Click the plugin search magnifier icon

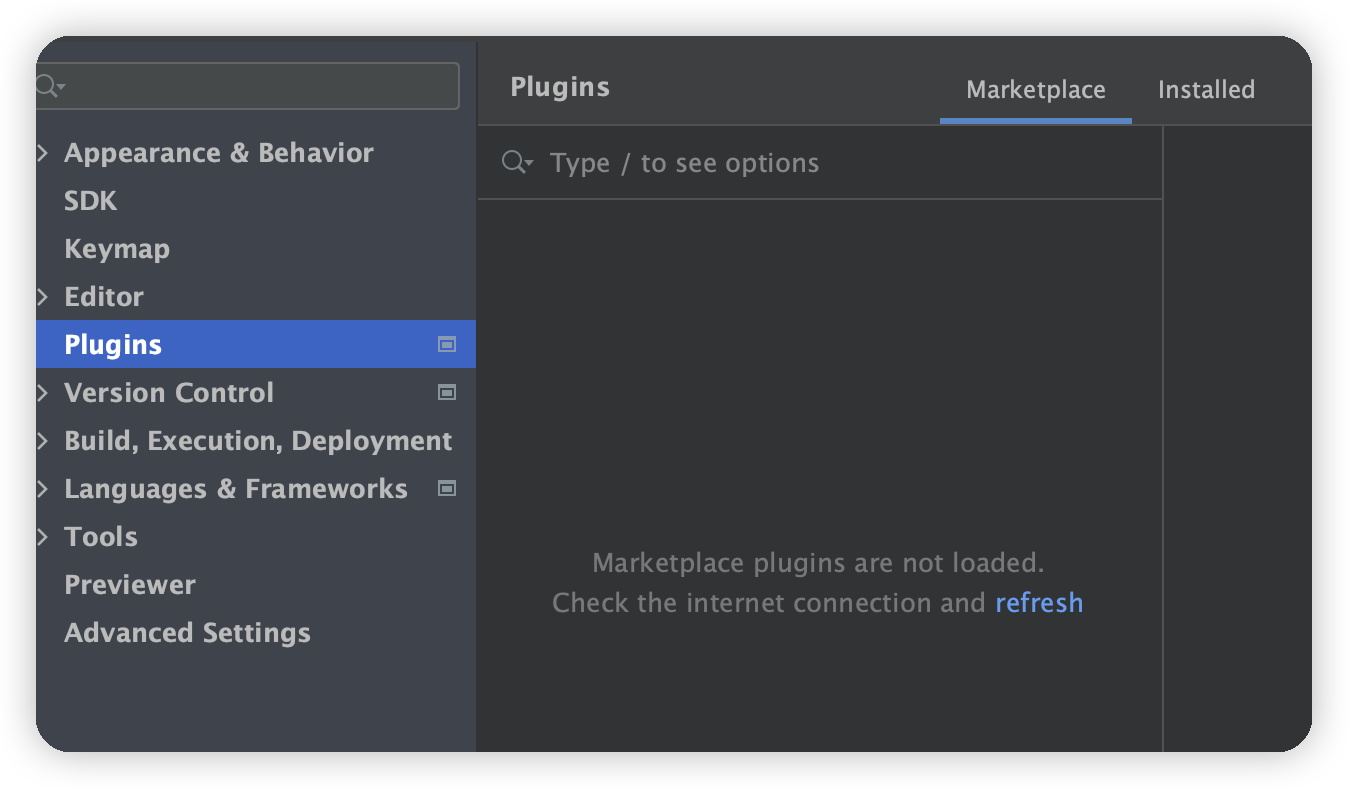tap(517, 163)
